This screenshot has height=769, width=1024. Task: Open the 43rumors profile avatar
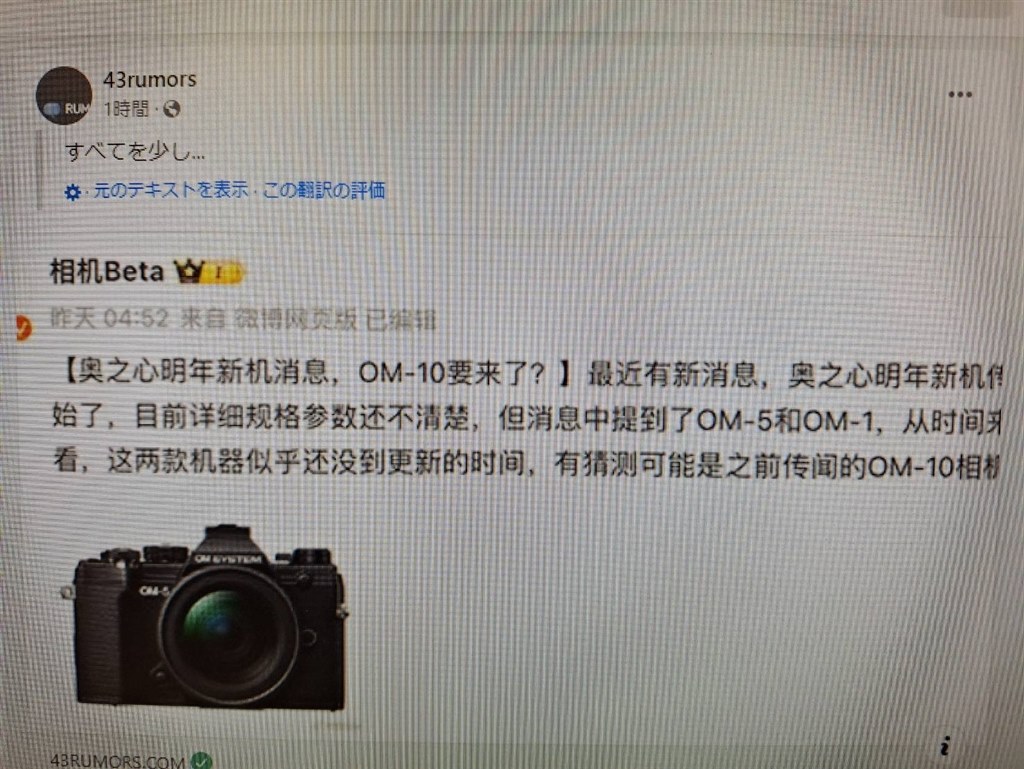(x=63, y=95)
